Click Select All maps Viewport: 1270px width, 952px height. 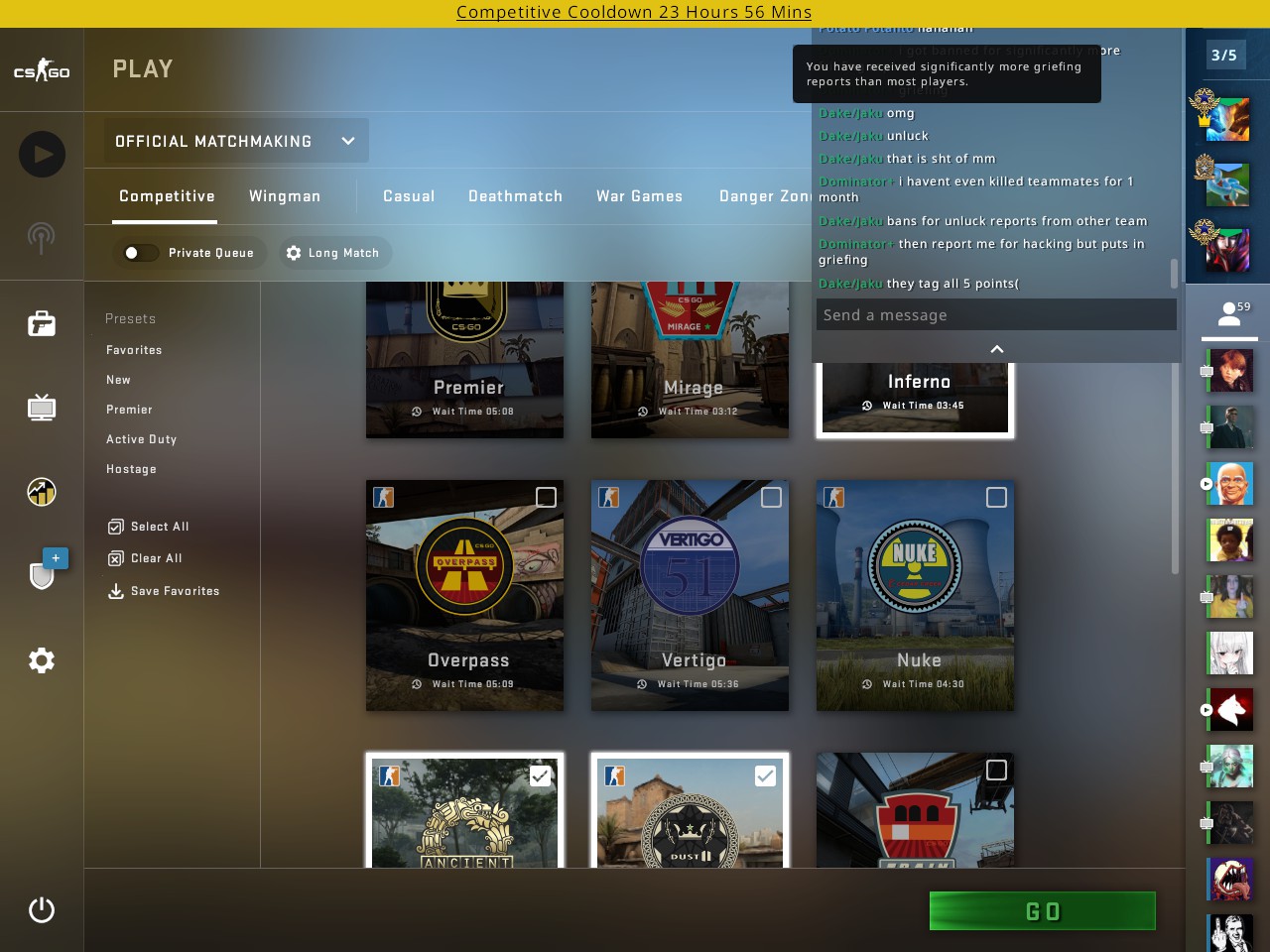(148, 527)
